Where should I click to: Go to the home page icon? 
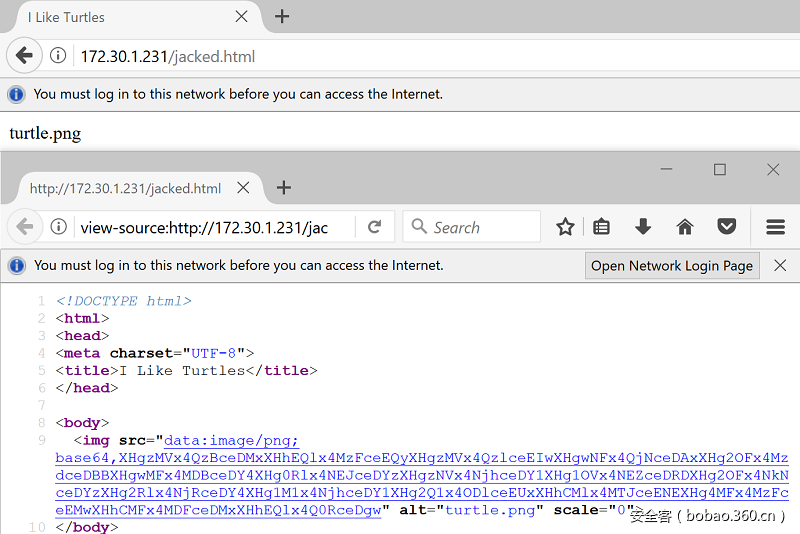pos(685,226)
